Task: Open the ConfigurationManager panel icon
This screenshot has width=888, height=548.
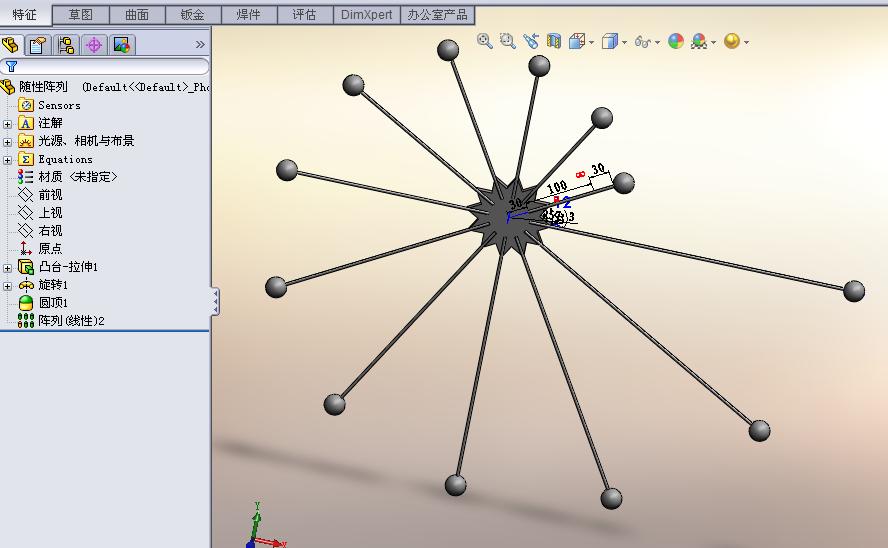Action: [66, 45]
